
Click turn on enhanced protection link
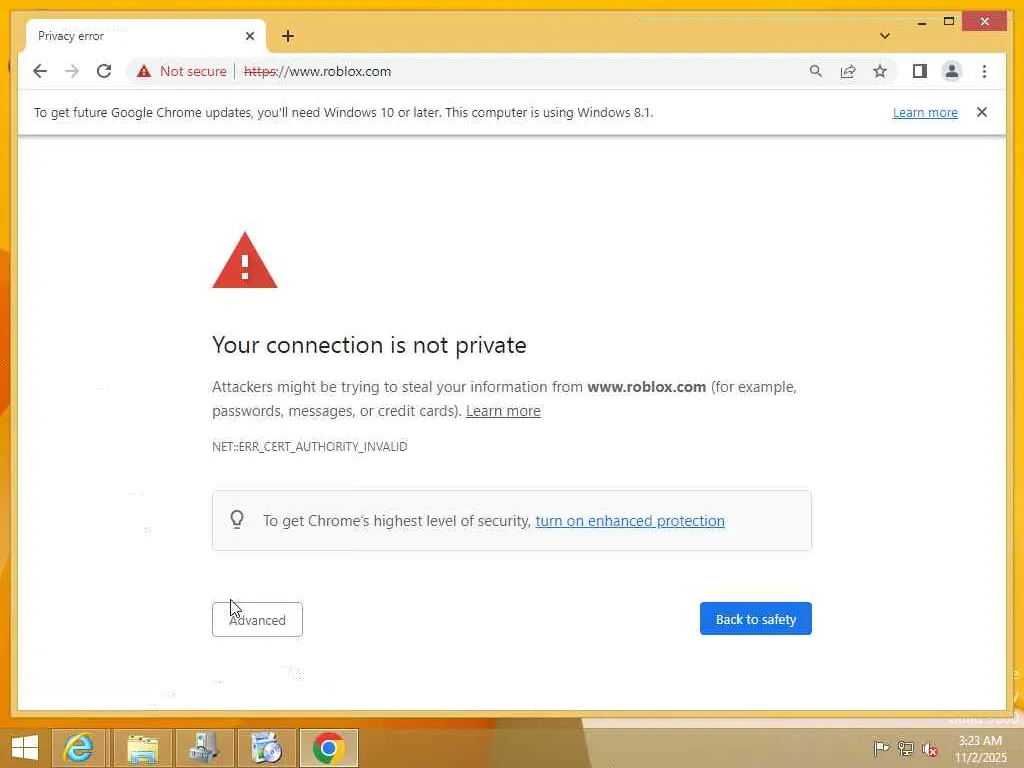[630, 520]
